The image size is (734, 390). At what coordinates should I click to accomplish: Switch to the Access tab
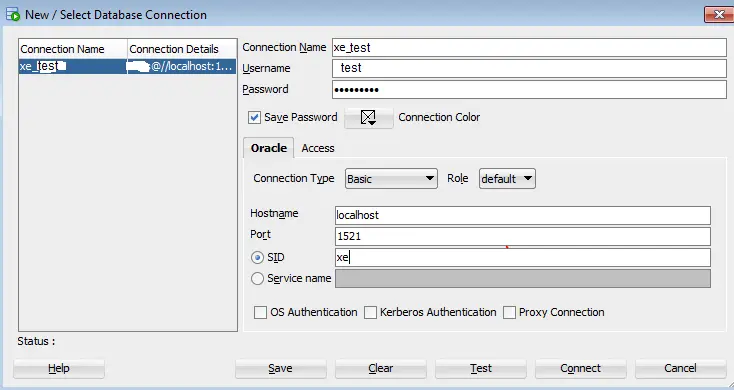318,148
